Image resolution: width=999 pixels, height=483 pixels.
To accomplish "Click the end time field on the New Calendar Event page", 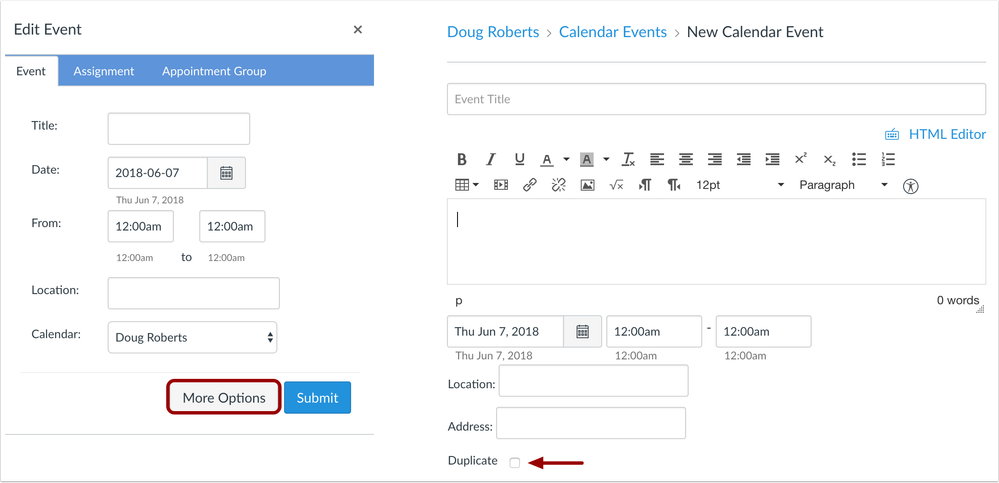I will click(x=763, y=331).
